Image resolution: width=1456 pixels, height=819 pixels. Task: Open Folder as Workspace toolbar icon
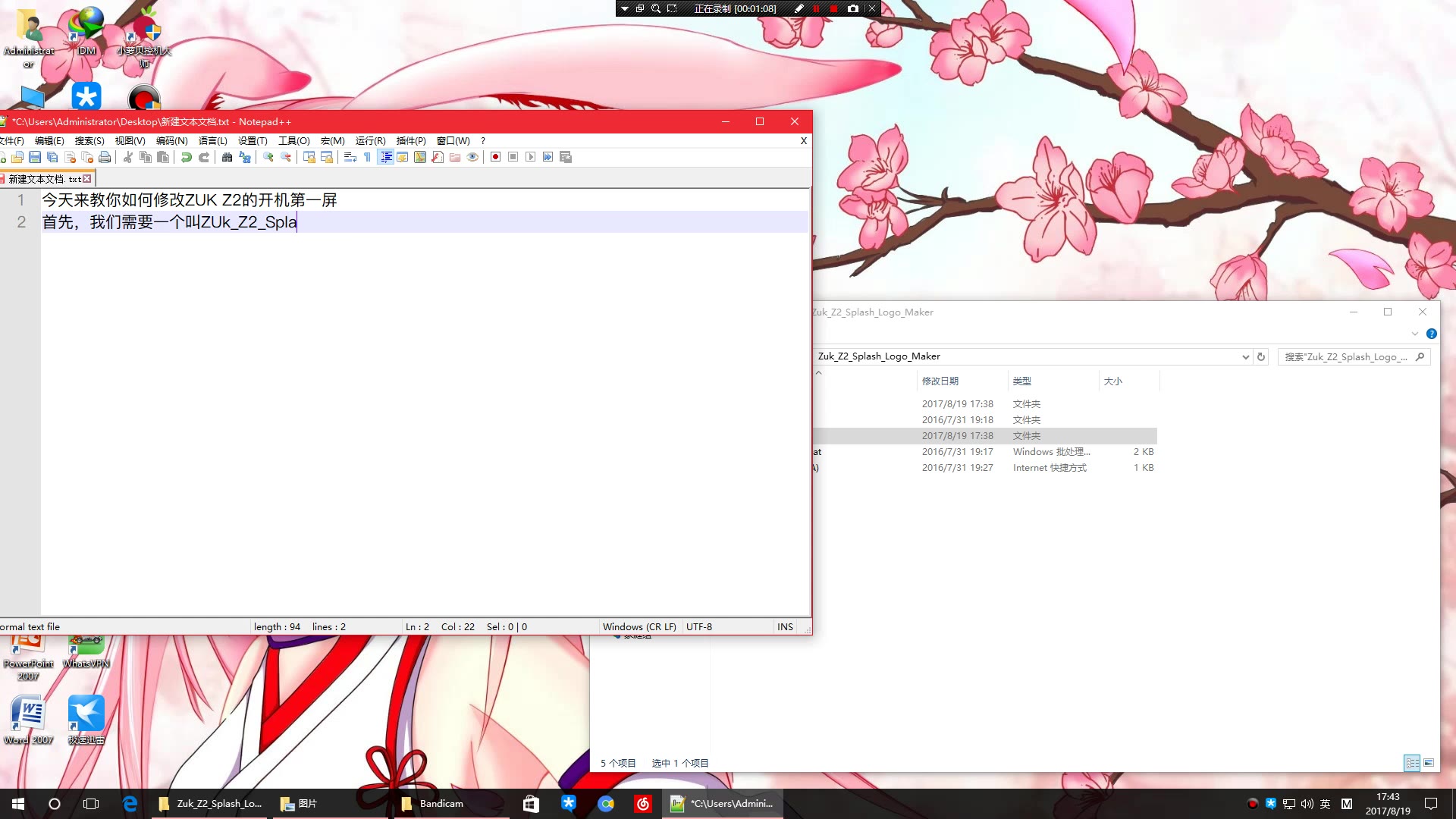(x=455, y=157)
